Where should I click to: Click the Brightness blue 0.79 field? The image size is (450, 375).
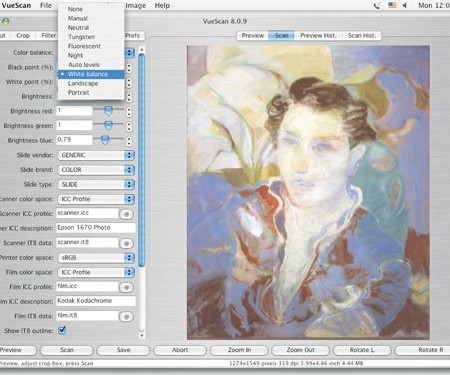(74, 140)
